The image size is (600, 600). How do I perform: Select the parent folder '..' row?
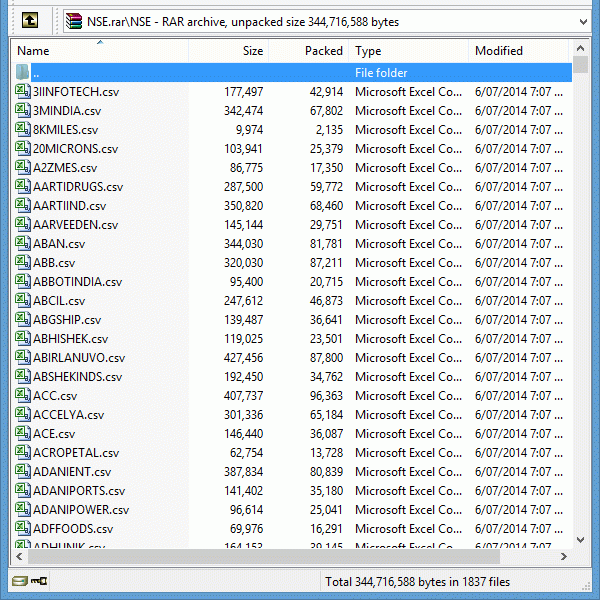click(x=292, y=72)
